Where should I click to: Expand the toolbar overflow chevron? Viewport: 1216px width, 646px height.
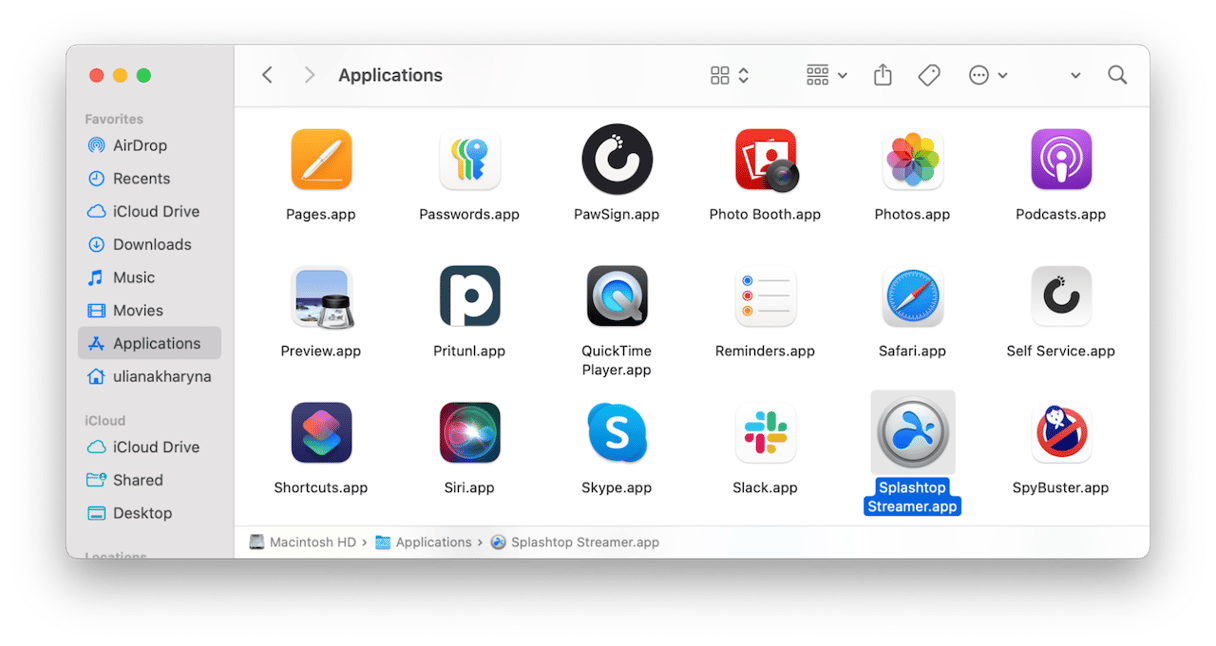[x=1075, y=76]
